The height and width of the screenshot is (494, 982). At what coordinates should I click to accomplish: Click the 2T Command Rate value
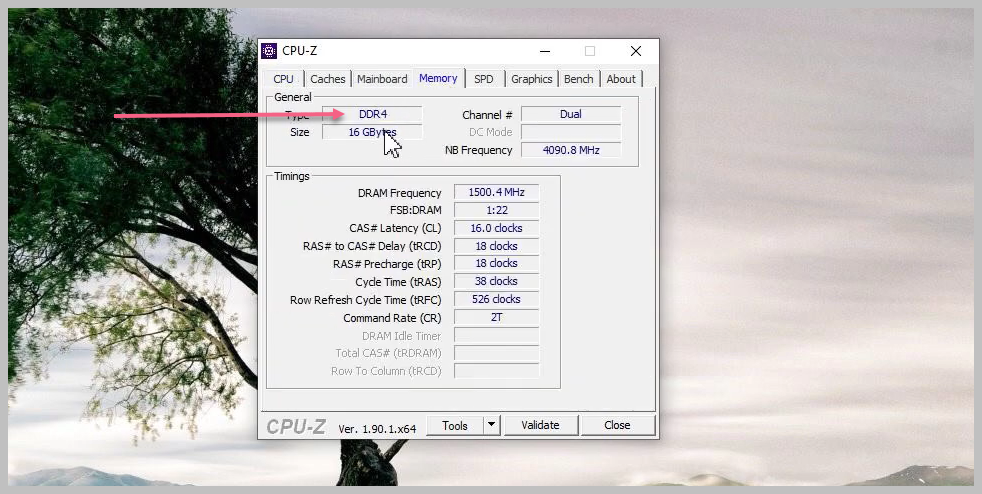pos(497,317)
